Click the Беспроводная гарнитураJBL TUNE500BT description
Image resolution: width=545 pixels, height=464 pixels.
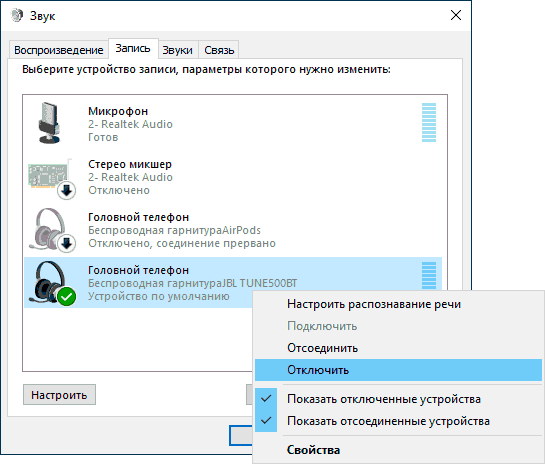click(193, 283)
